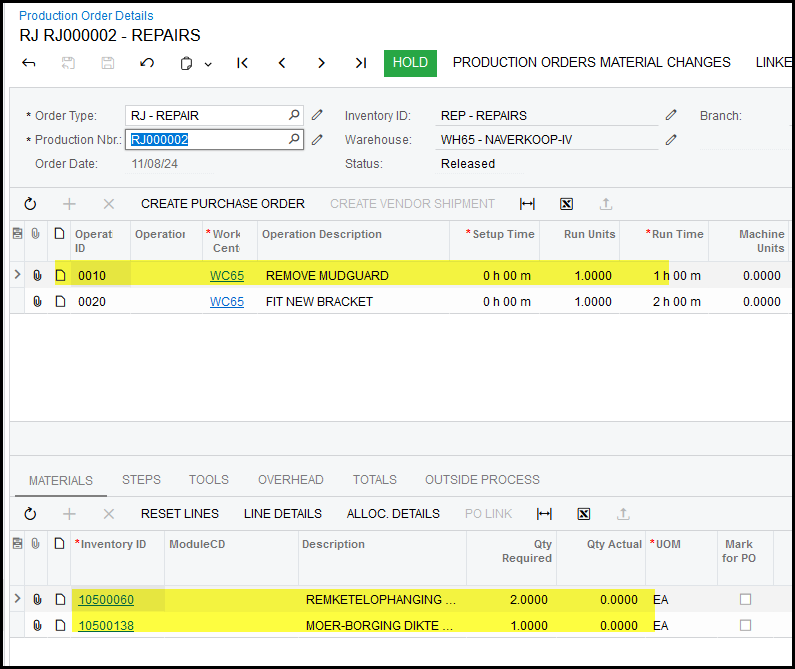This screenshot has height=669, width=795.
Task: Click the pencil icon beside Order Type
Action: [x=317, y=115]
